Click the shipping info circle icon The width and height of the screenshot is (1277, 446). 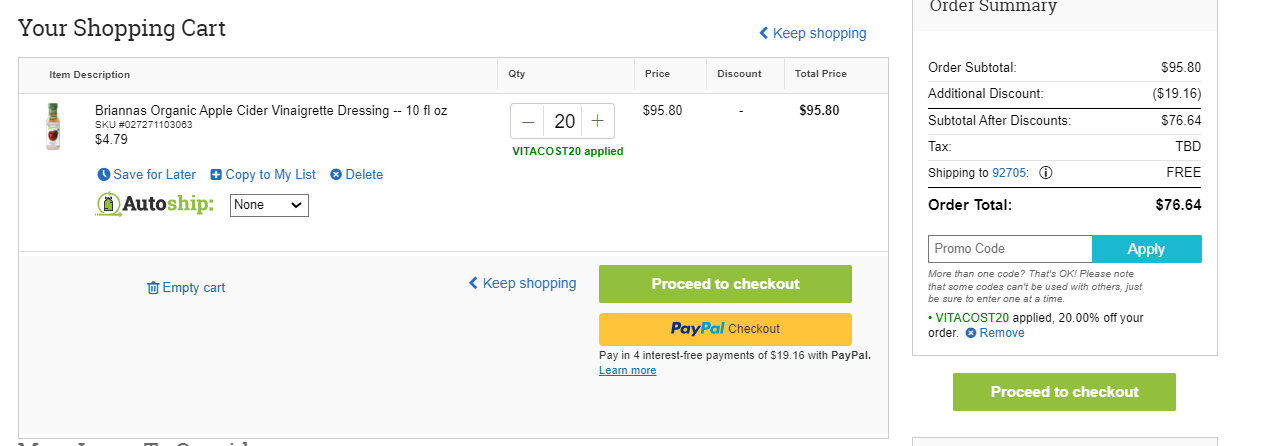1046,173
